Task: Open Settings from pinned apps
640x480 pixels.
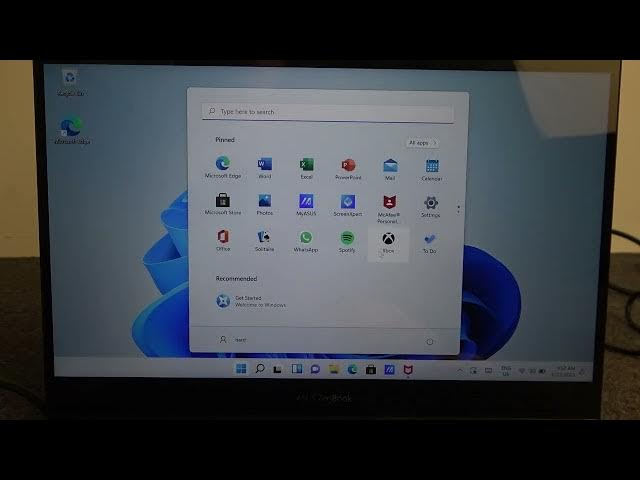Action: [x=431, y=207]
